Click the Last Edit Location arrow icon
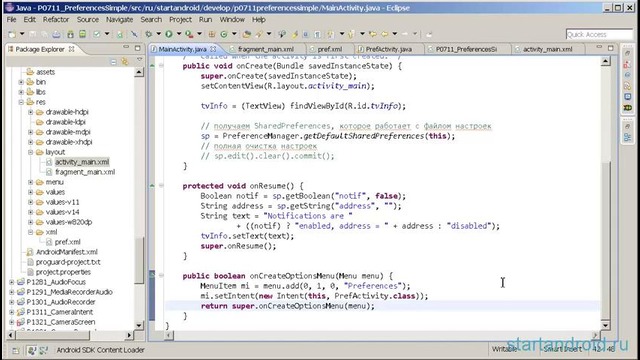The width and height of the screenshot is (640, 360). (373, 34)
